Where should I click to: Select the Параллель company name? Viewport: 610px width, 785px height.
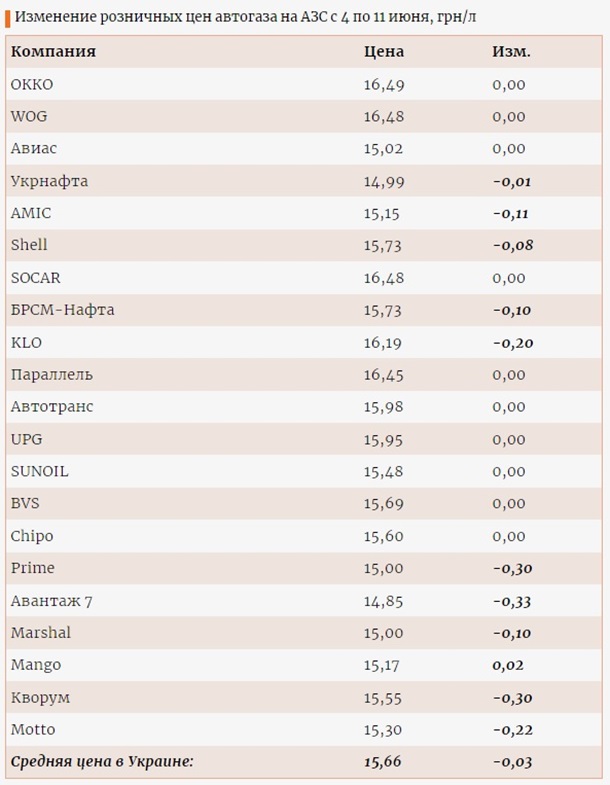pos(52,375)
